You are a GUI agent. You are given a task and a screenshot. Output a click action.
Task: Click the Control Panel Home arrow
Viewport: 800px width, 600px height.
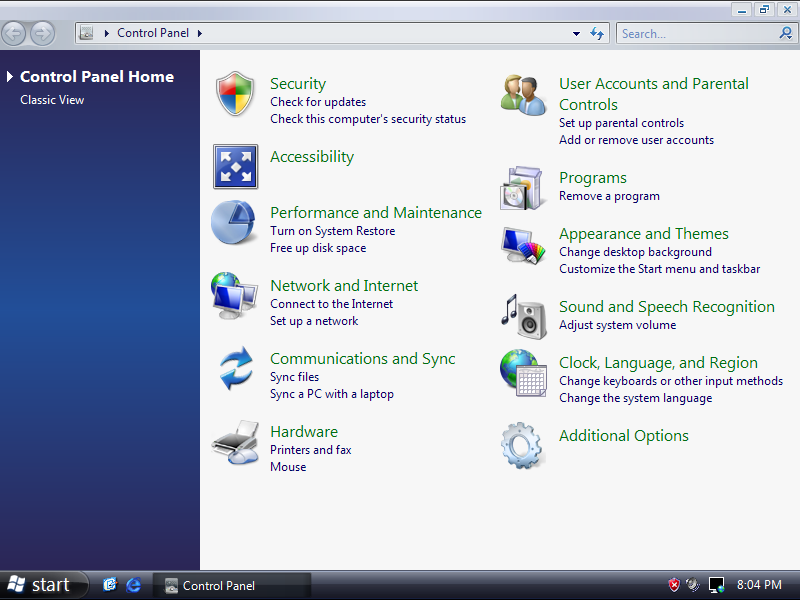click(10, 77)
